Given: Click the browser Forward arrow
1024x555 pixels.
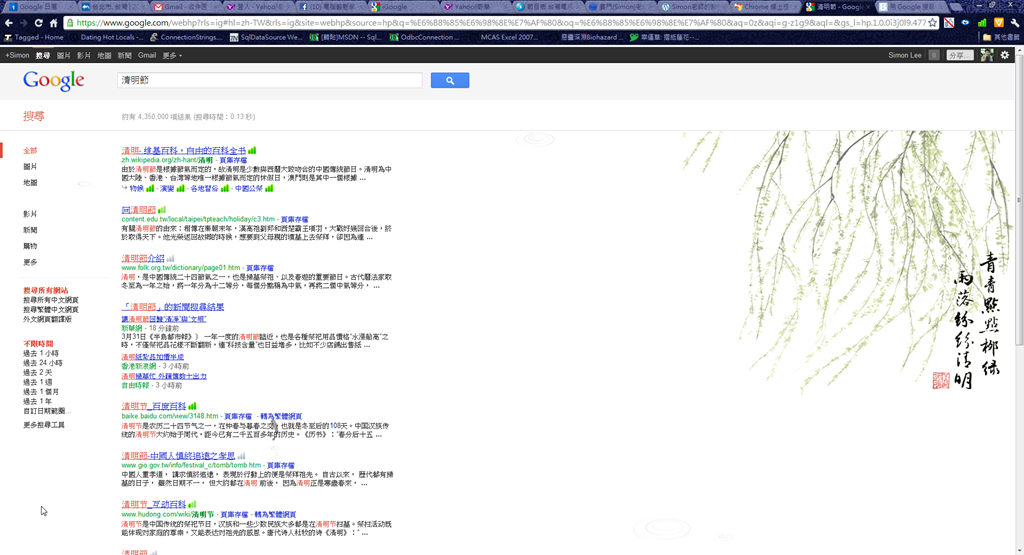Looking at the screenshot, I should tap(23, 23).
